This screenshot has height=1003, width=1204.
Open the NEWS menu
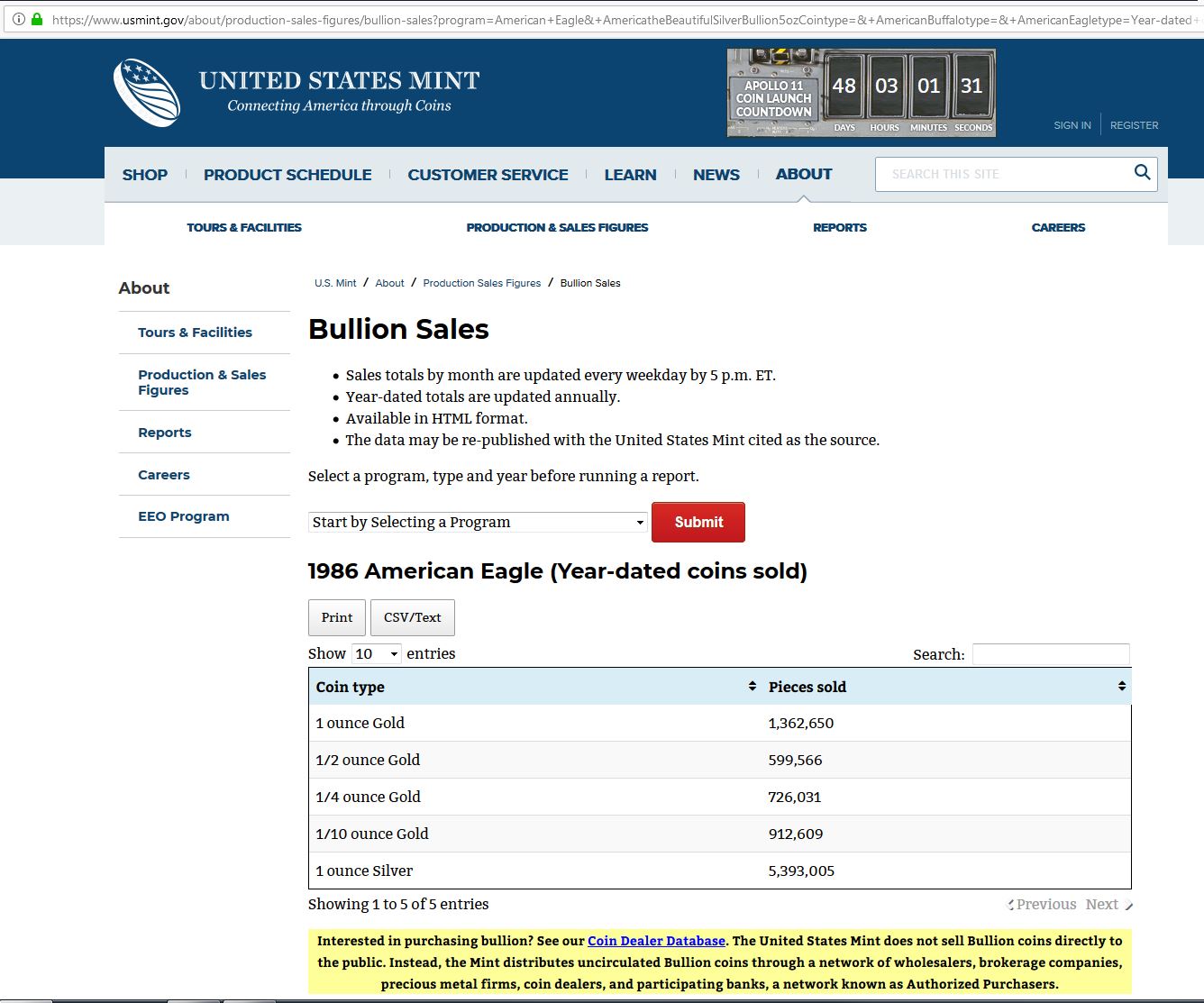(716, 175)
